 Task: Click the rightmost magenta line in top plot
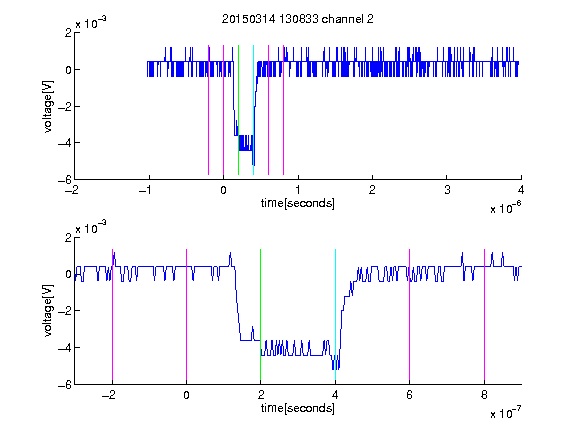click(x=284, y=110)
